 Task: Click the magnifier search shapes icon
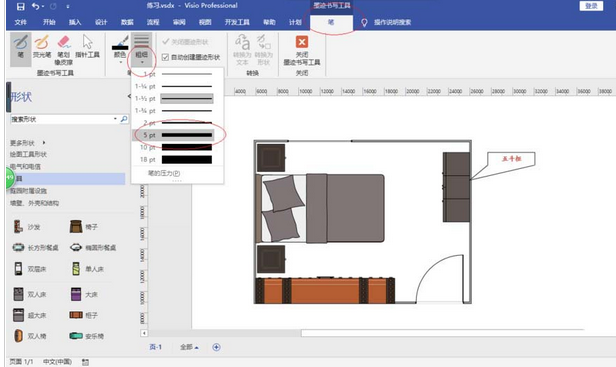124,119
